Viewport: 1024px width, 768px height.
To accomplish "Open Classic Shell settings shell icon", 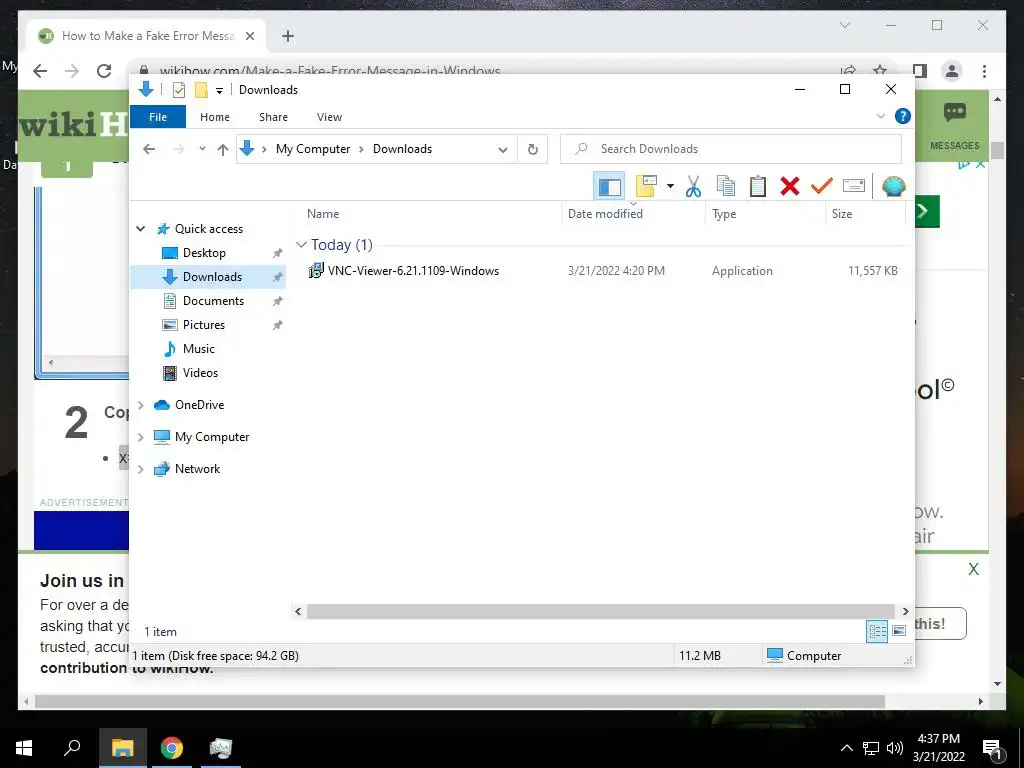I will point(893,186).
